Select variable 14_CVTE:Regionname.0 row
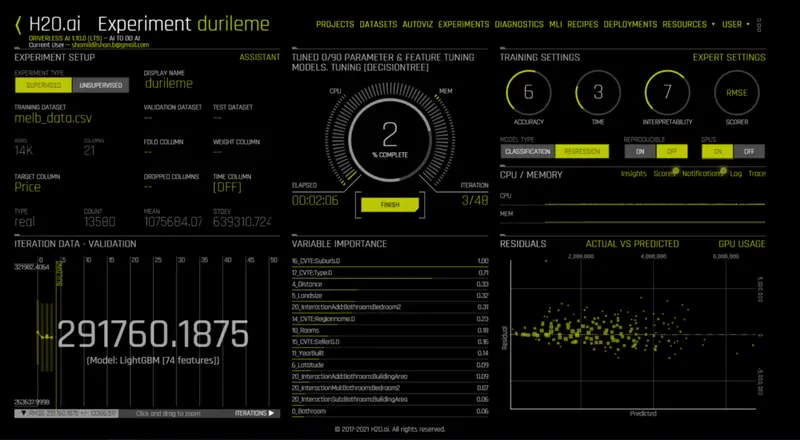The image size is (800, 440). 390,319
